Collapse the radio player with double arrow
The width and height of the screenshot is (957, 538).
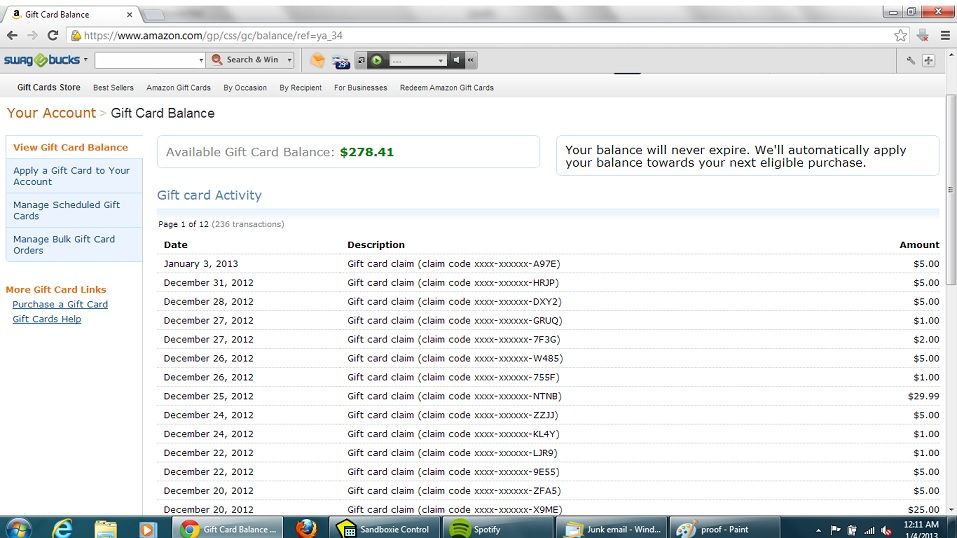pyautogui.click(x=471, y=60)
